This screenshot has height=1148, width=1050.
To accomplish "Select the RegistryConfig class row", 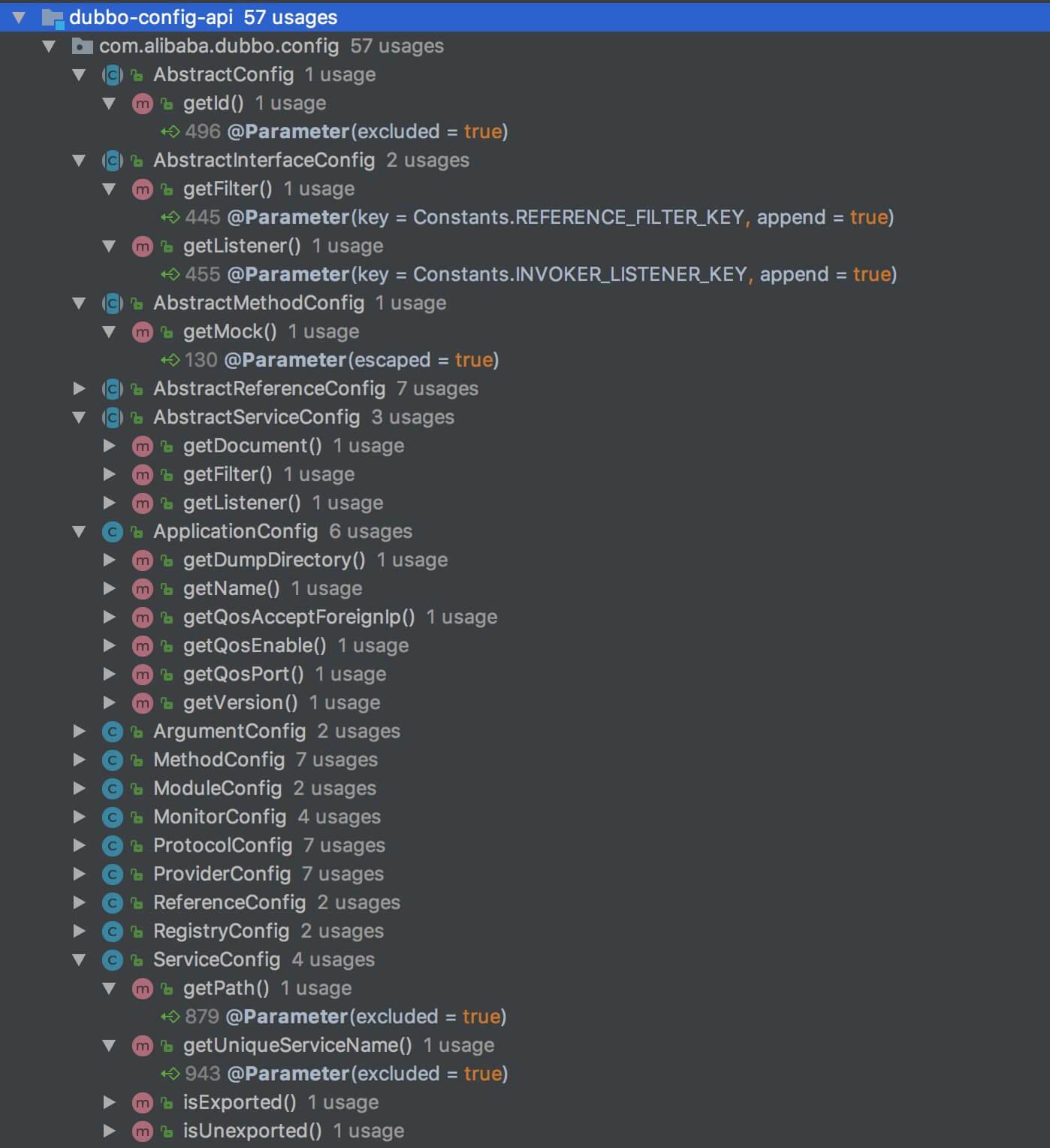I will (x=221, y=932).
